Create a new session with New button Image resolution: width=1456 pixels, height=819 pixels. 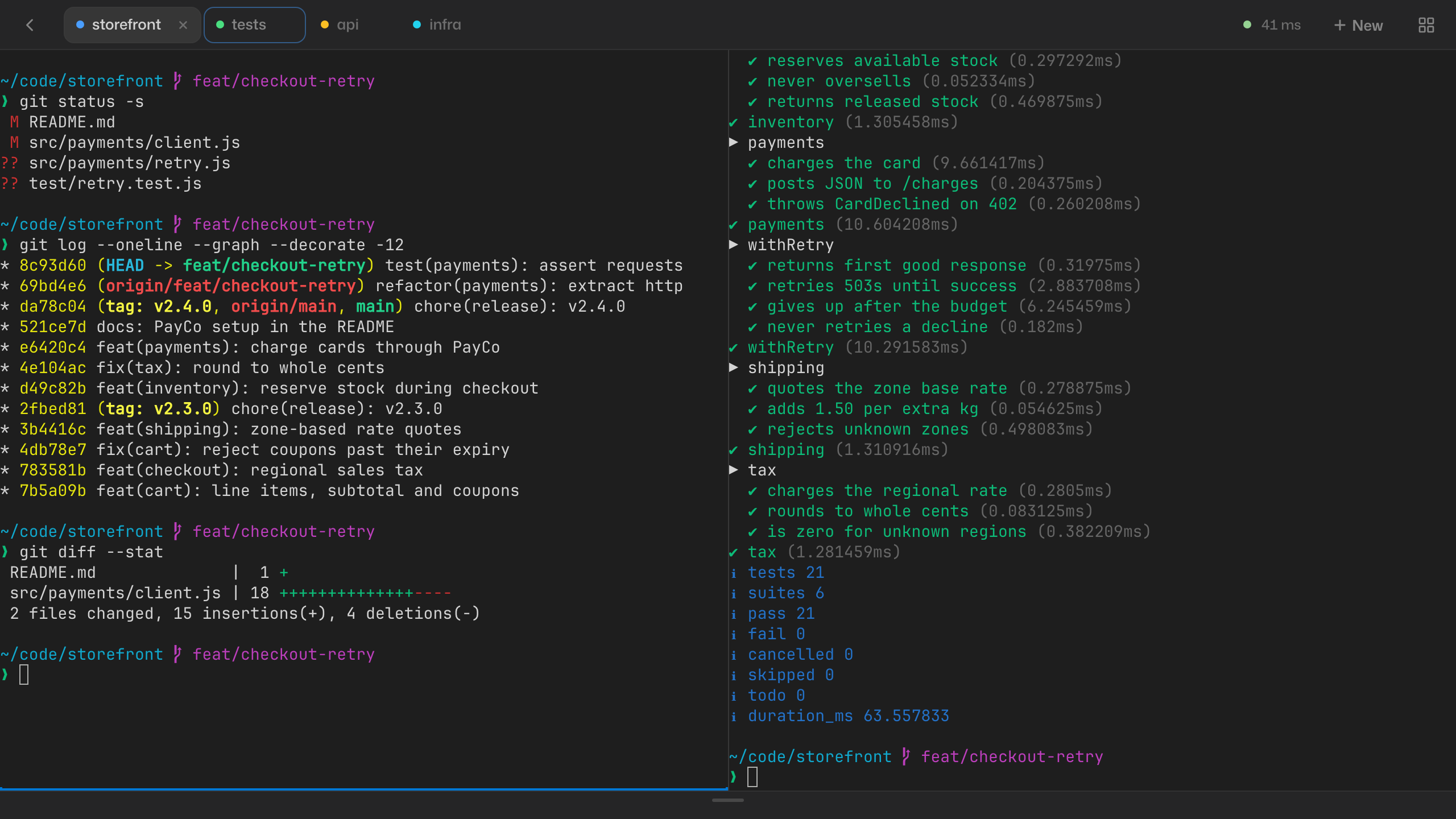(x=1359, y=25)
